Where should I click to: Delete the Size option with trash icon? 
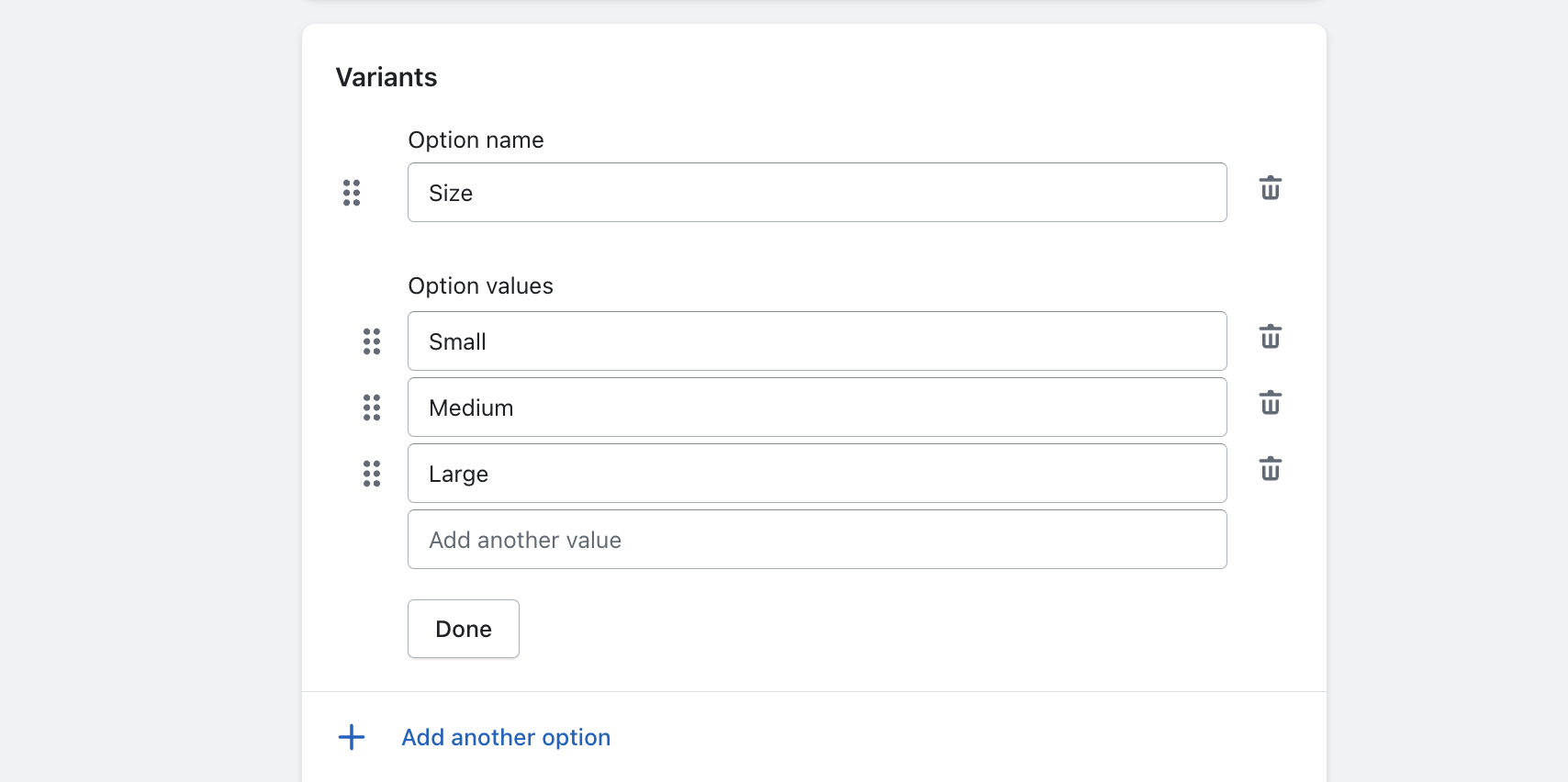[x=1271, y=188]
